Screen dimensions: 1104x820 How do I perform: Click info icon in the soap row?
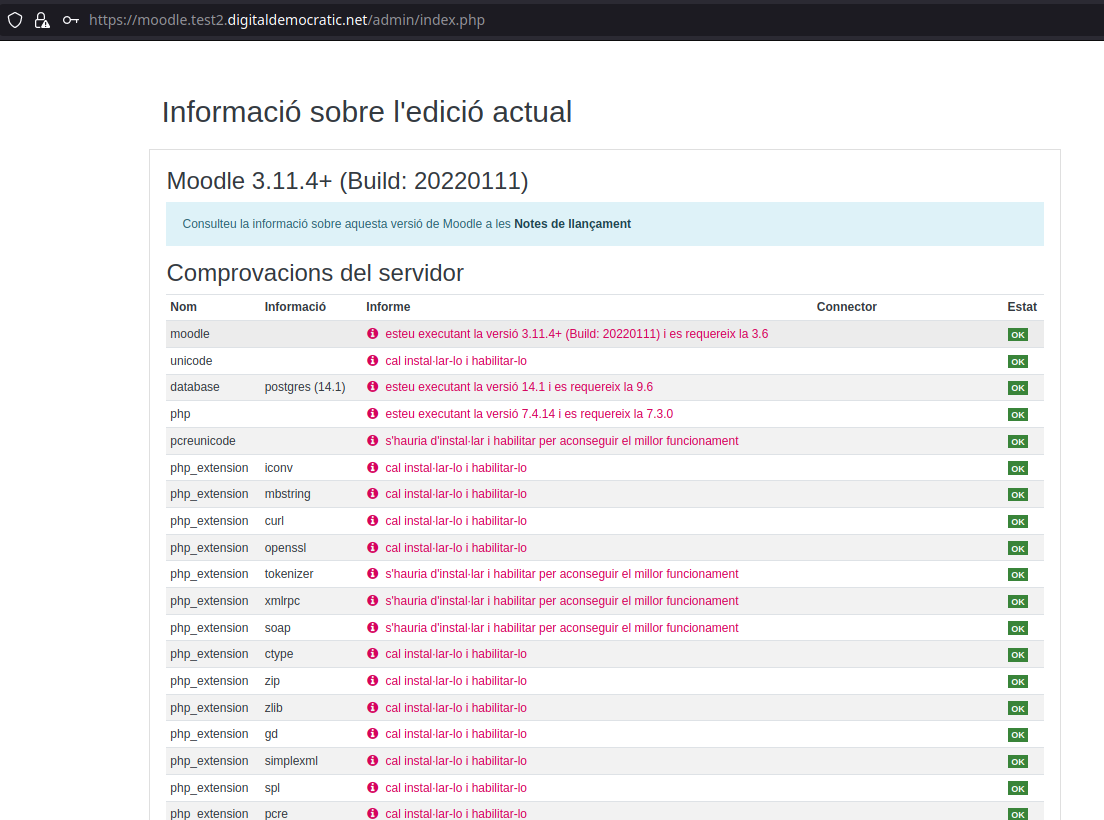(x=372, y=627)
